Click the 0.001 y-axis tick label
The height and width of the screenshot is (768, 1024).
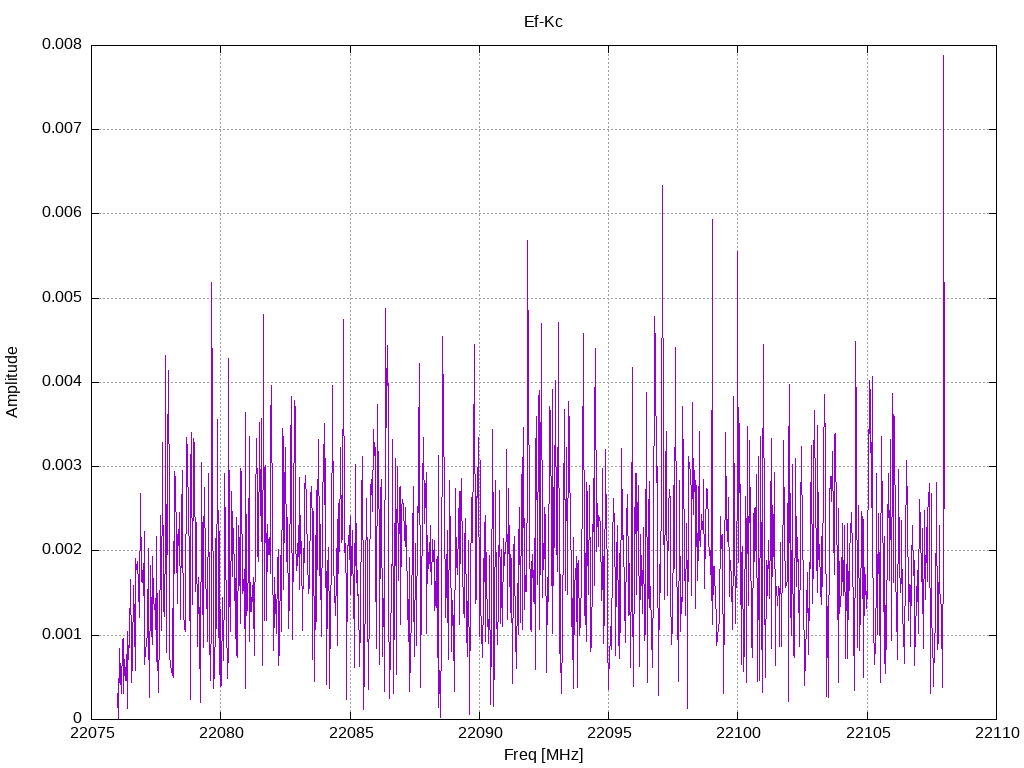tap(62, 635)
